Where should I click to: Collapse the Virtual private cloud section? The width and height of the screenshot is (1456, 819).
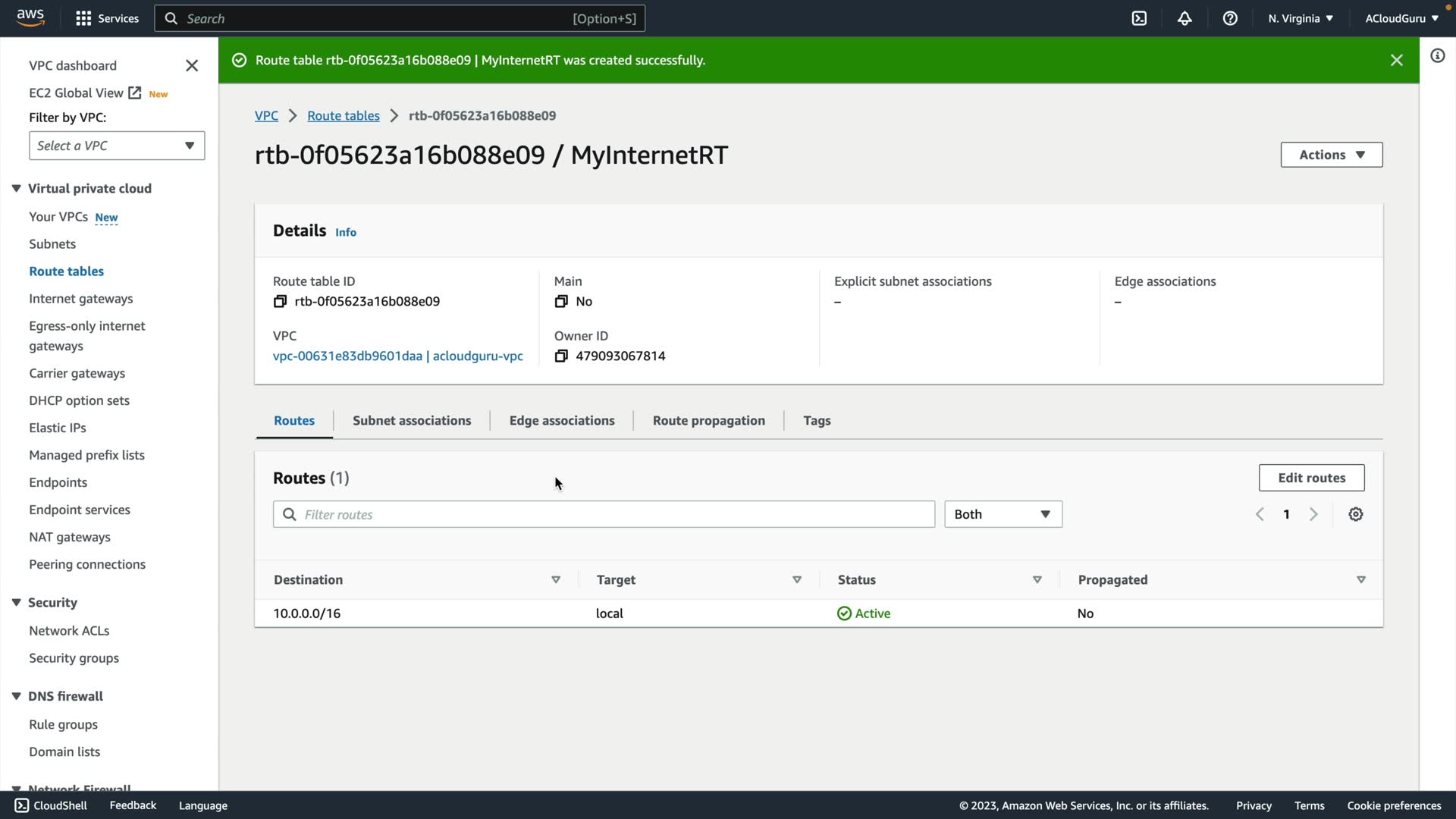point(16,189)
